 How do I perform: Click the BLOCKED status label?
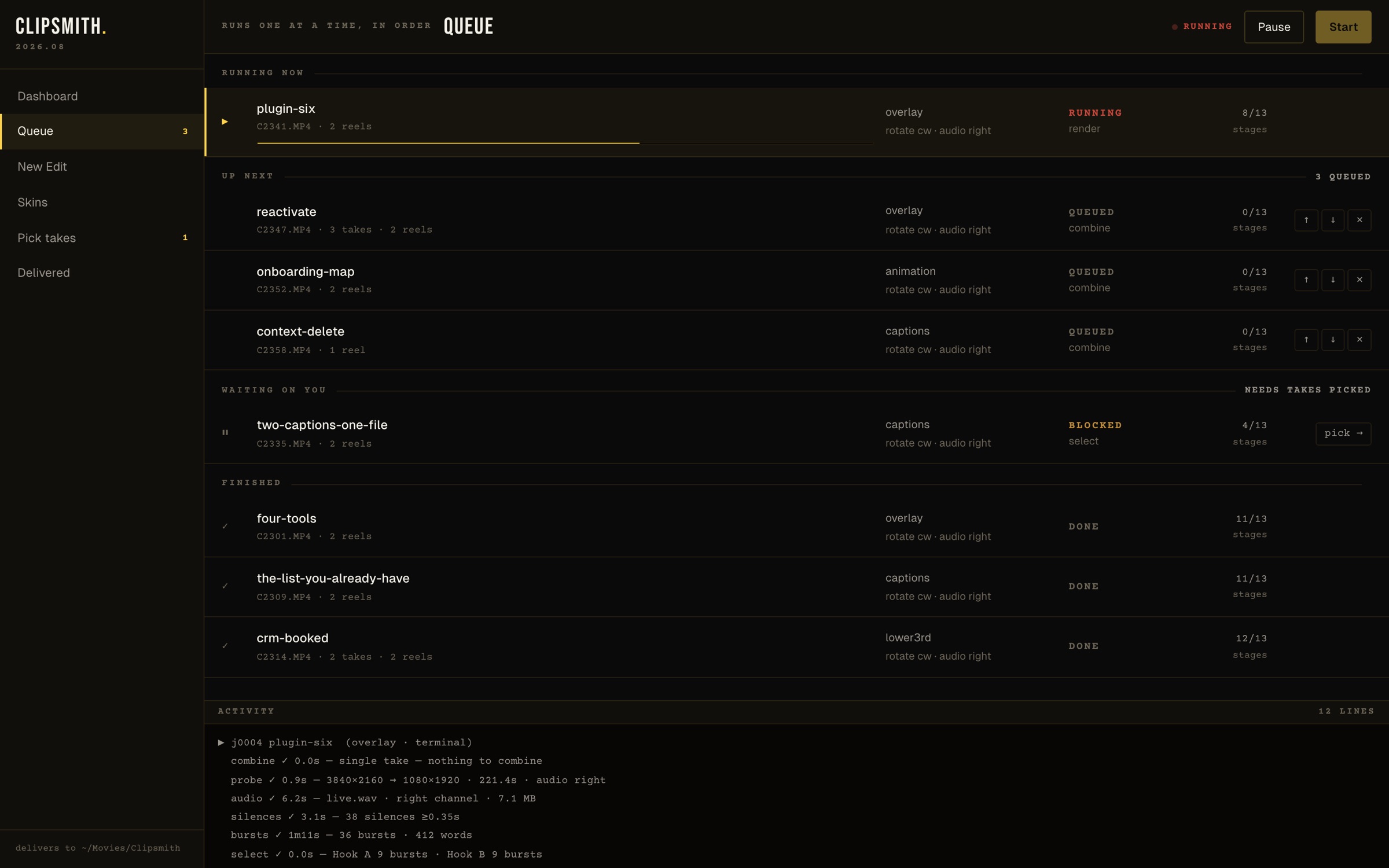click(1095, 425)
